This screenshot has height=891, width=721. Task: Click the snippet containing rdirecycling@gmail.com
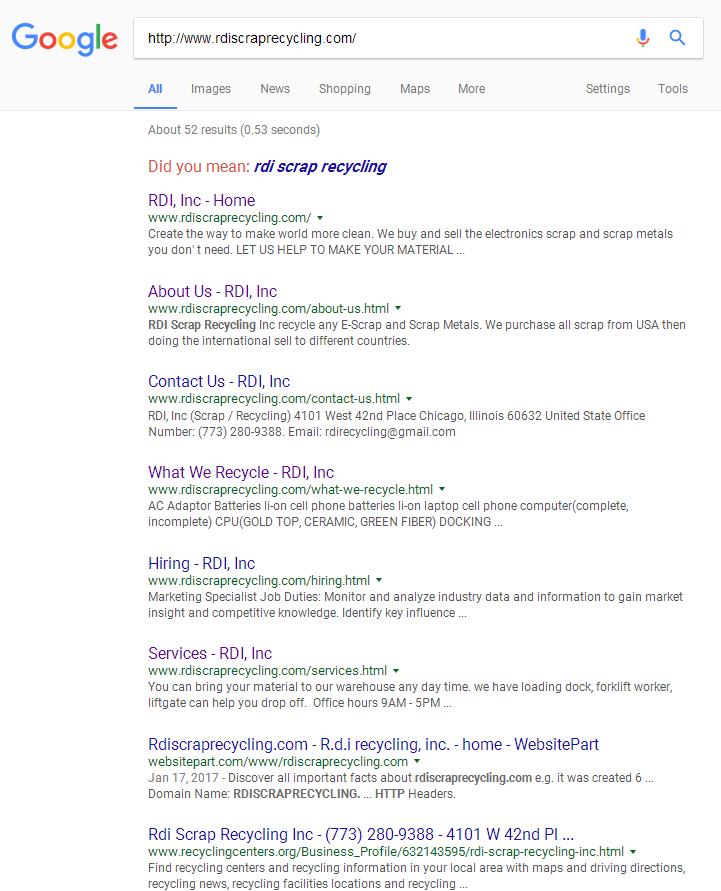point(397,424)
